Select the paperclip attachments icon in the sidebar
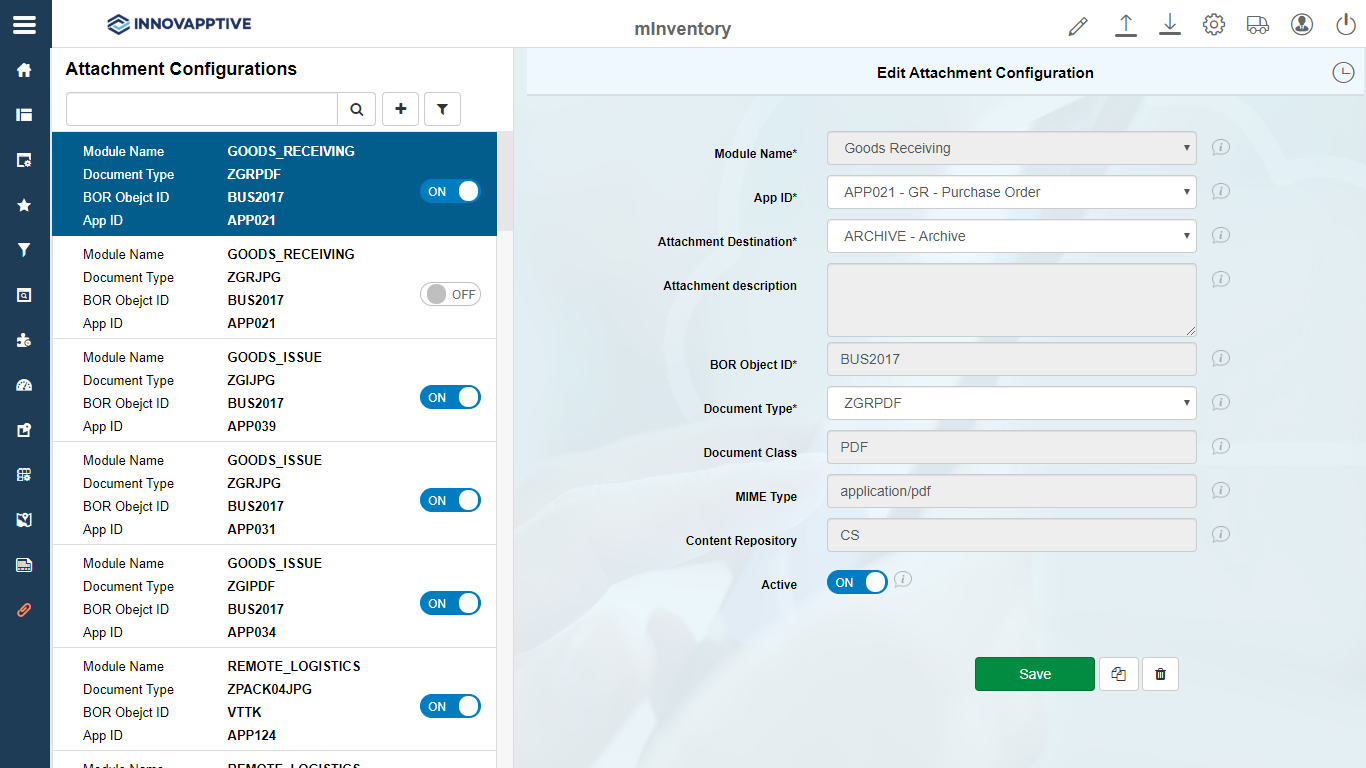Viewport: 1366px width, 768px height. point(23,609)
